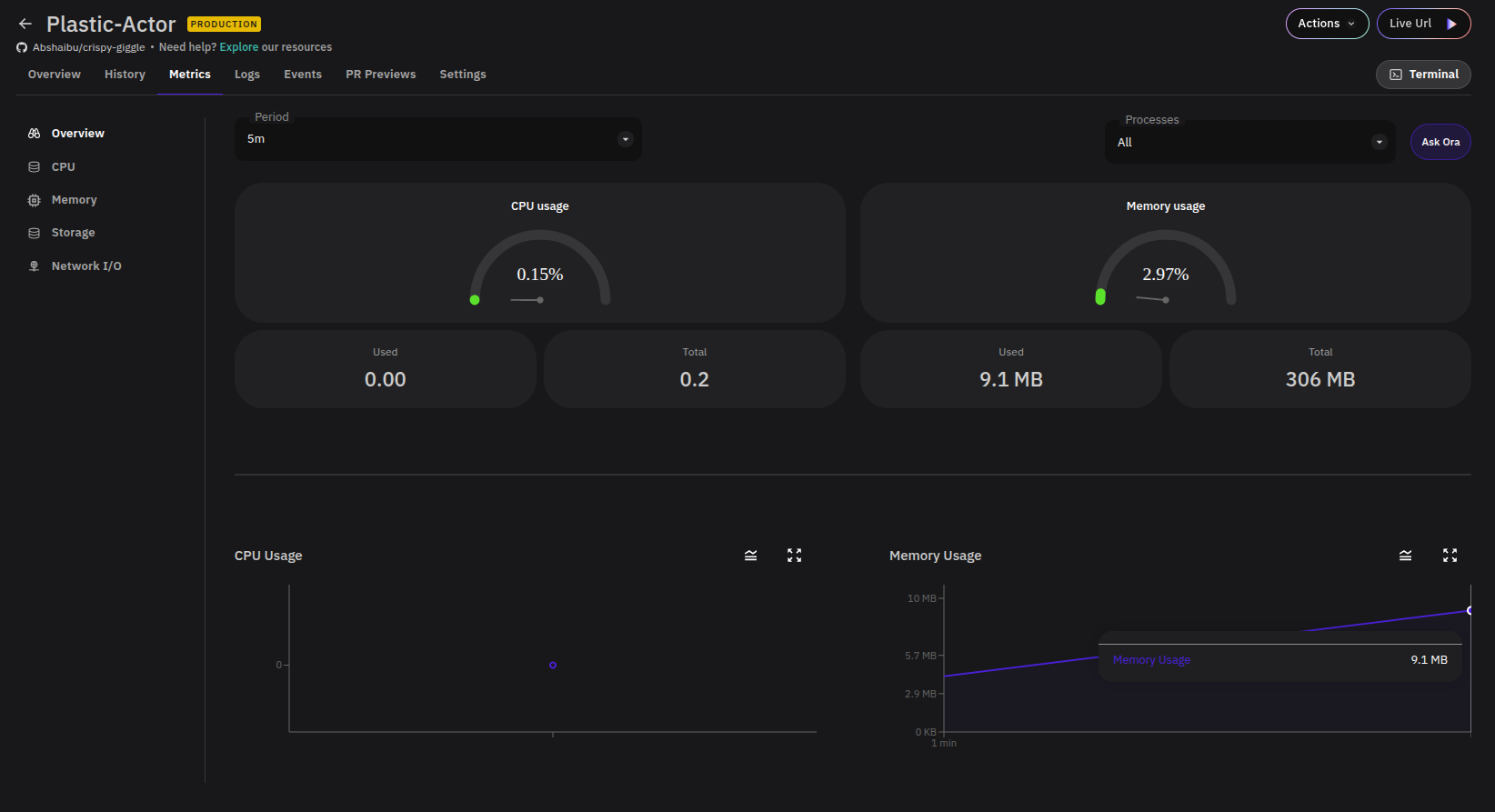The image size is (1495, 812).
Task: Click the Network I/O sidebar icon
Action: pos(34,266)
